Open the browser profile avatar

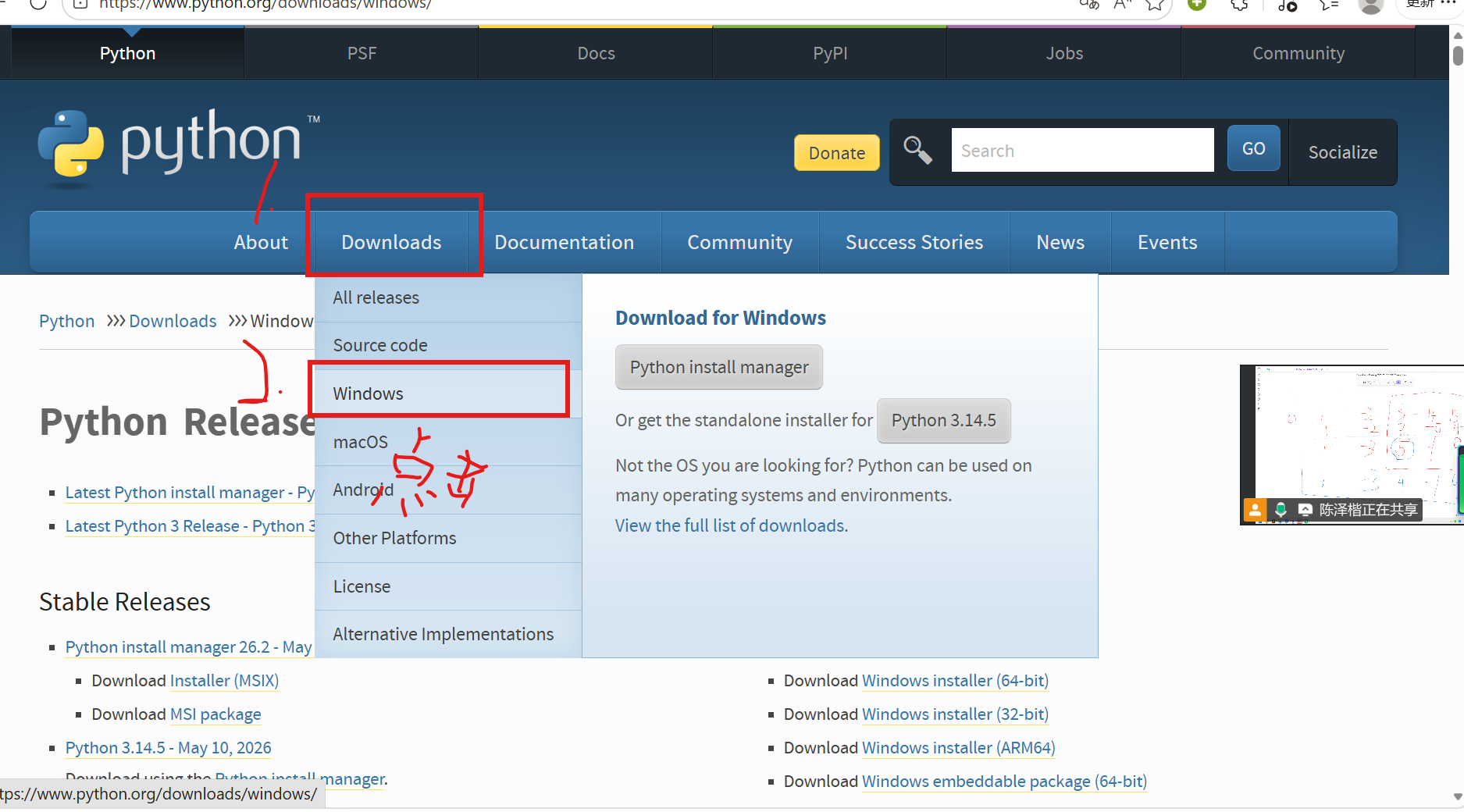click(1370, 5)
